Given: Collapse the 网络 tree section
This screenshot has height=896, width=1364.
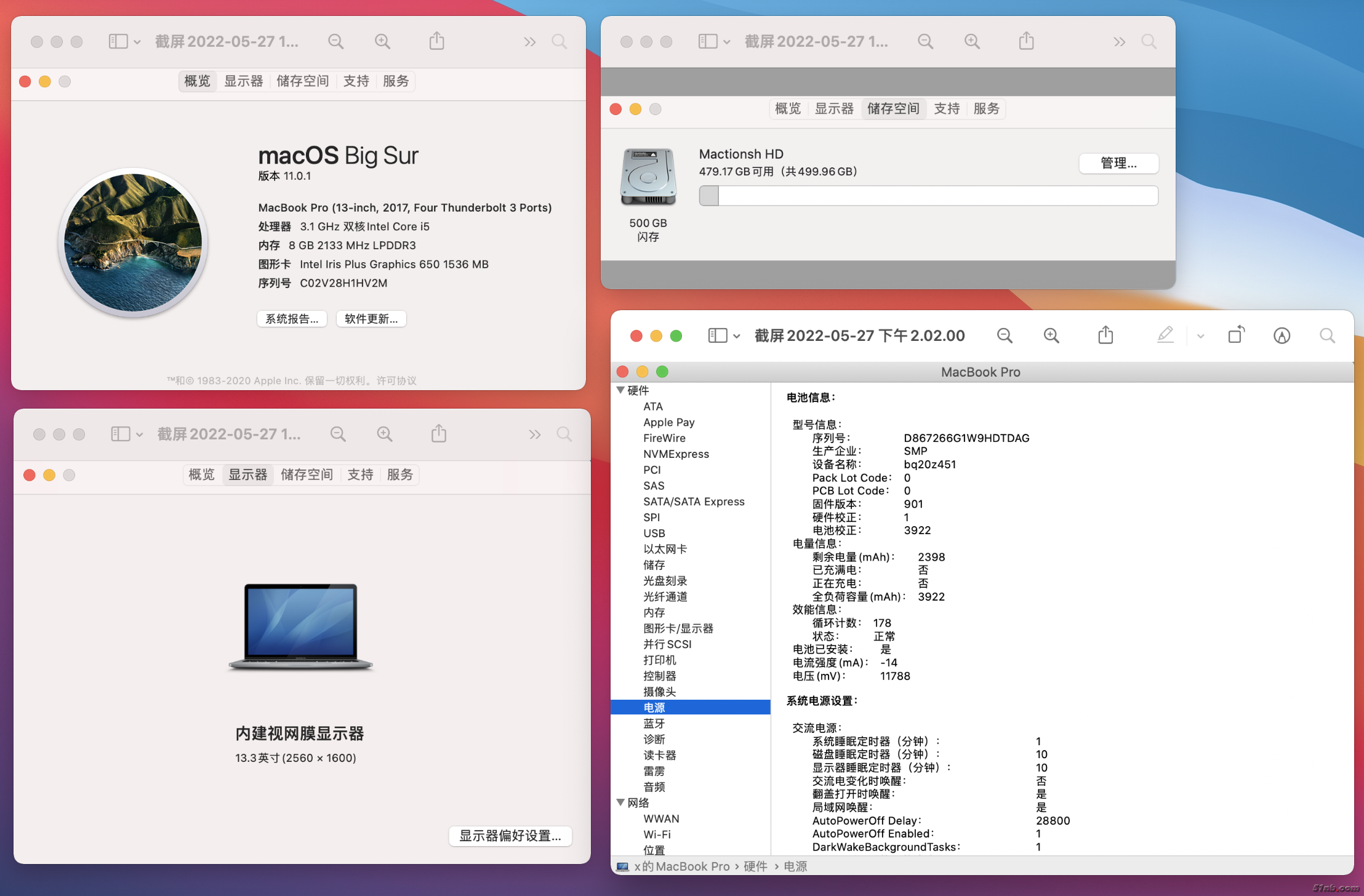Looking at the screenshot, I should [620, 802].
